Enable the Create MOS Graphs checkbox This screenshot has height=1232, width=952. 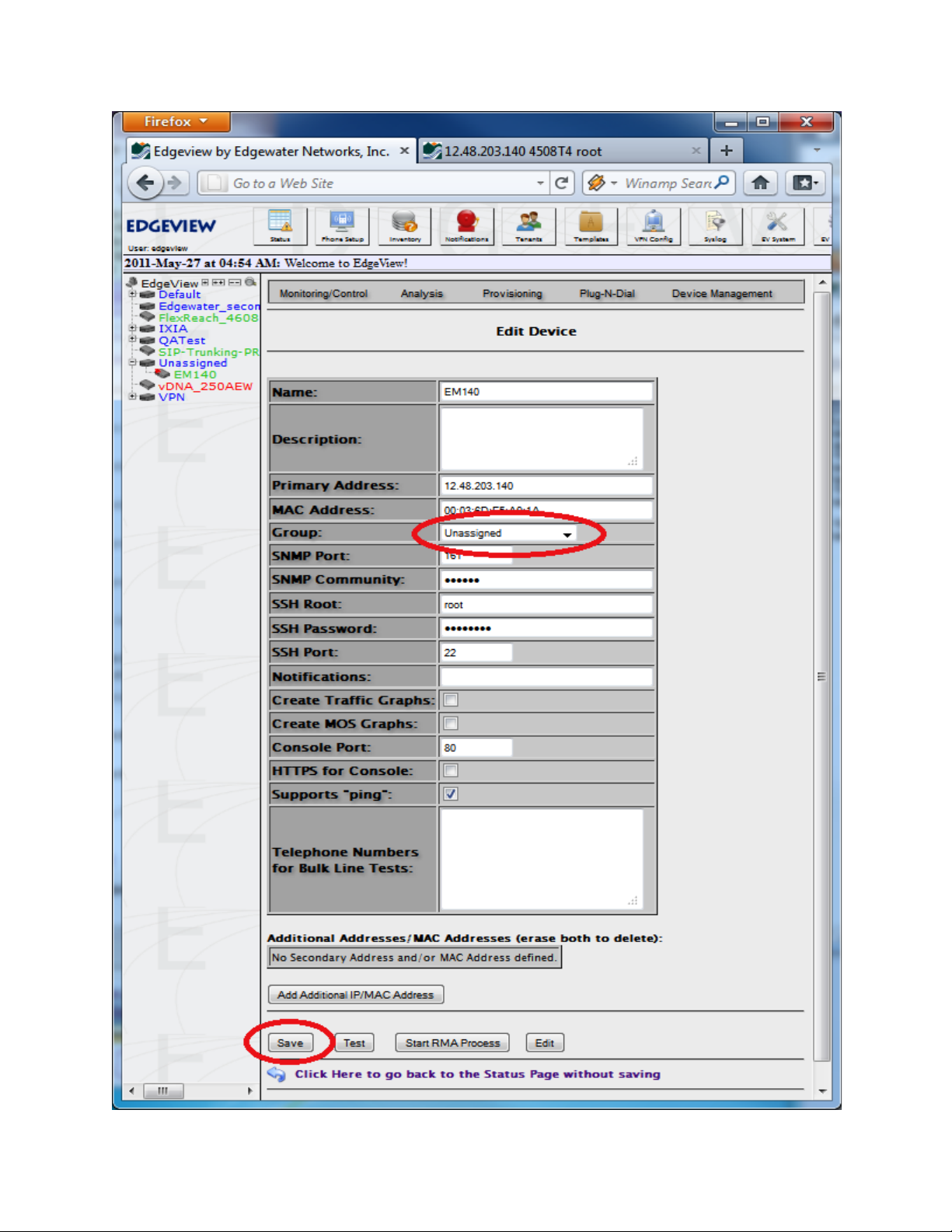pyautogui.click(x=451, y=724)
